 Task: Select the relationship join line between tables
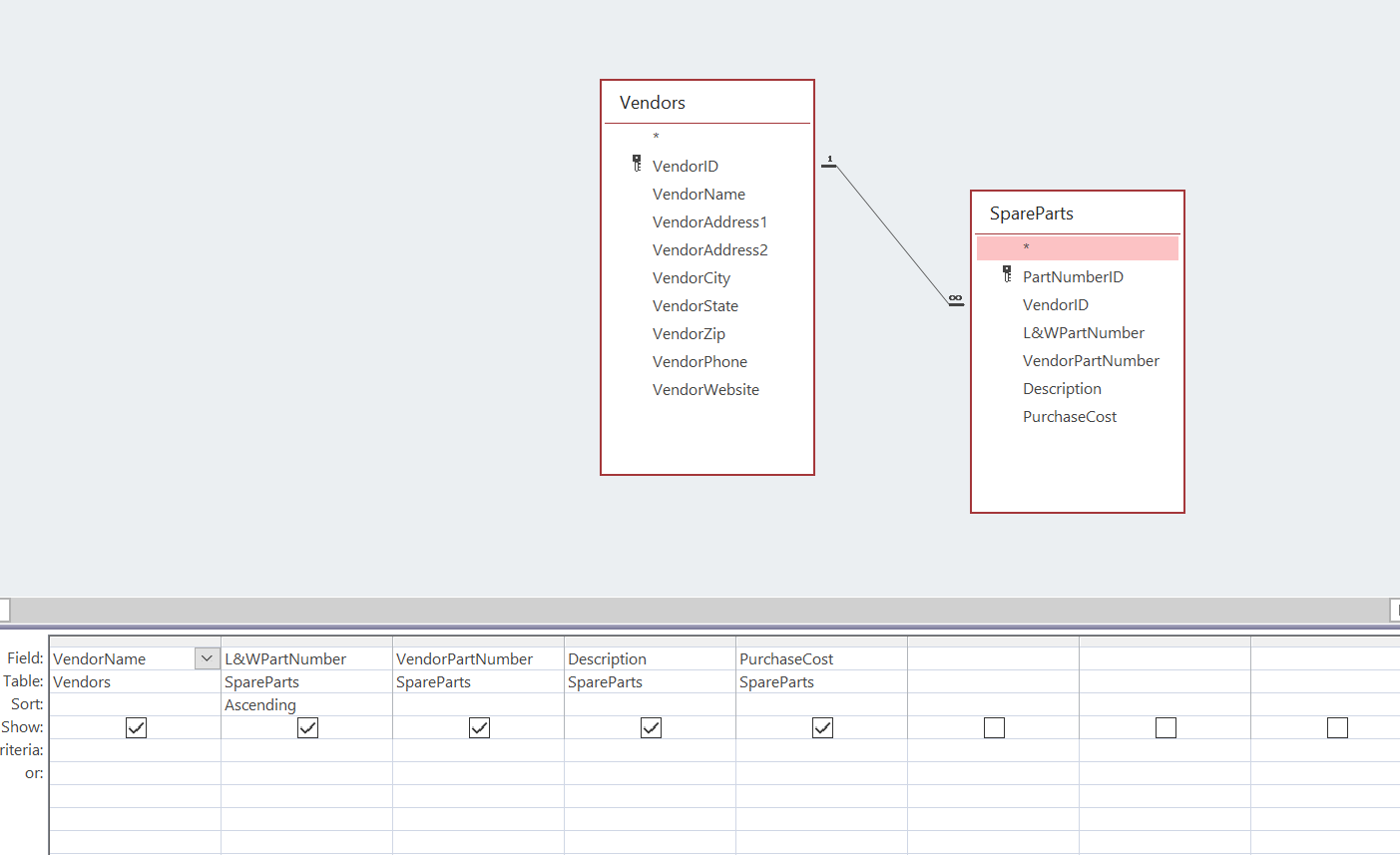coord(892,233)
